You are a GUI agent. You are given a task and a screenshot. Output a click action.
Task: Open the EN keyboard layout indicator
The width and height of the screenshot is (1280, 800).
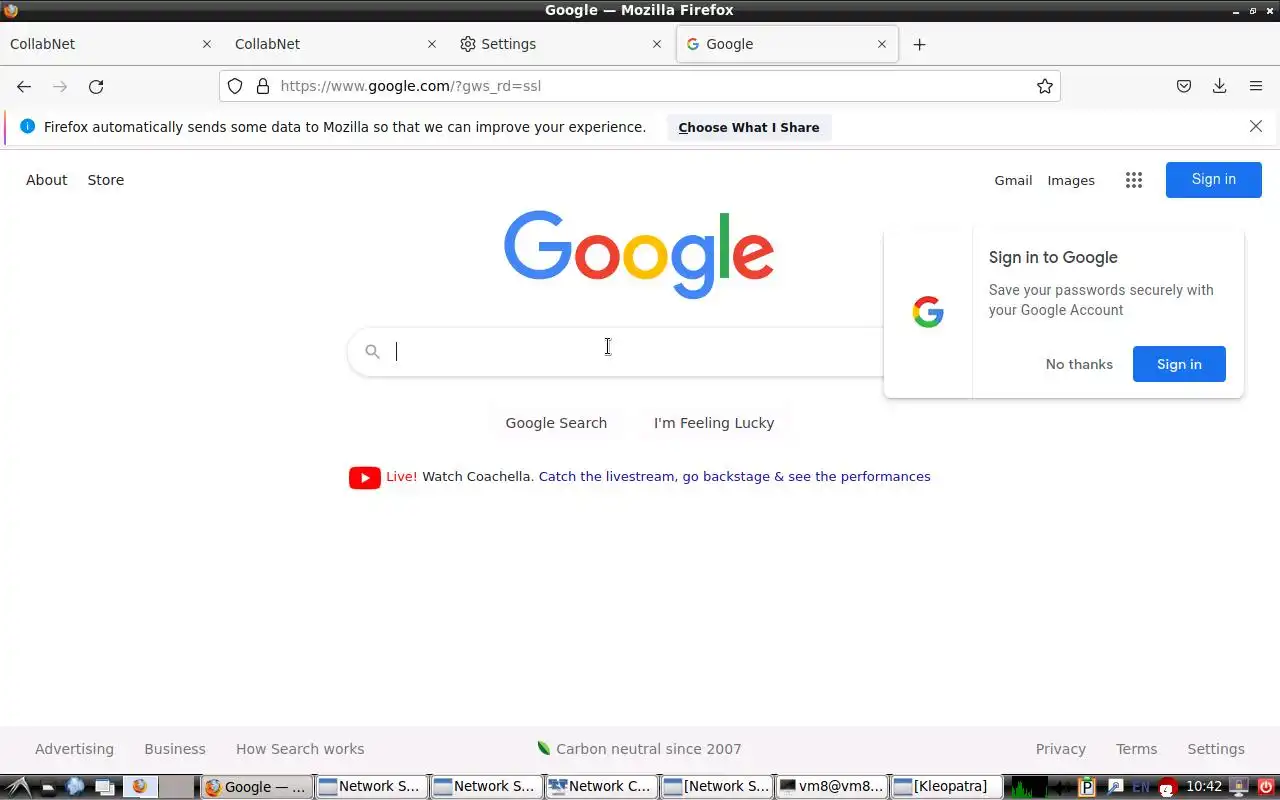(1140, 786)
